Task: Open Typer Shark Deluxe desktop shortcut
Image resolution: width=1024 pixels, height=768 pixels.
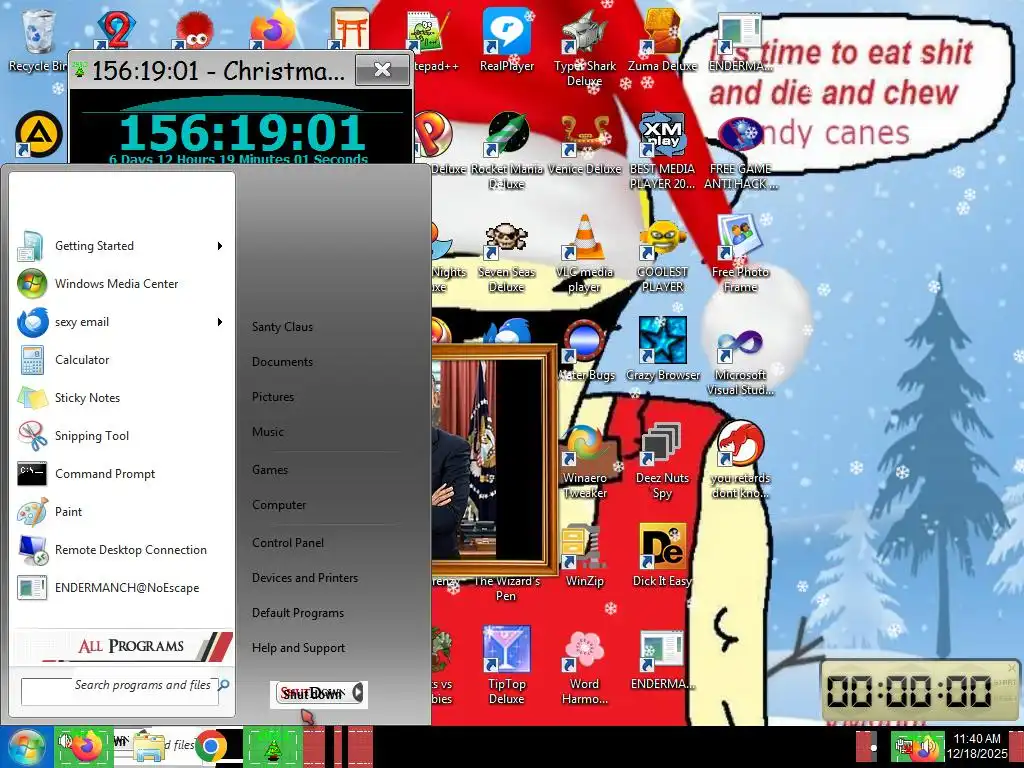Action: click(584, 48)
